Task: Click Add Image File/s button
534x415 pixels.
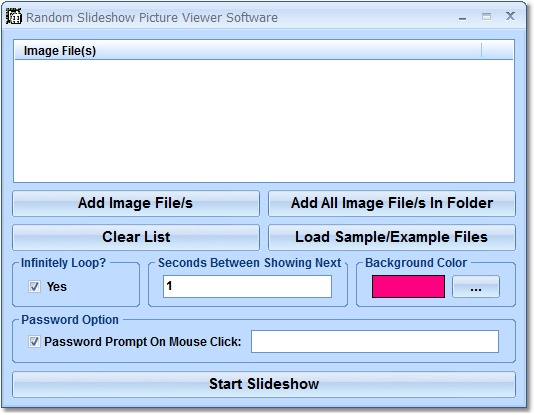Action: (x=136, y=203)
